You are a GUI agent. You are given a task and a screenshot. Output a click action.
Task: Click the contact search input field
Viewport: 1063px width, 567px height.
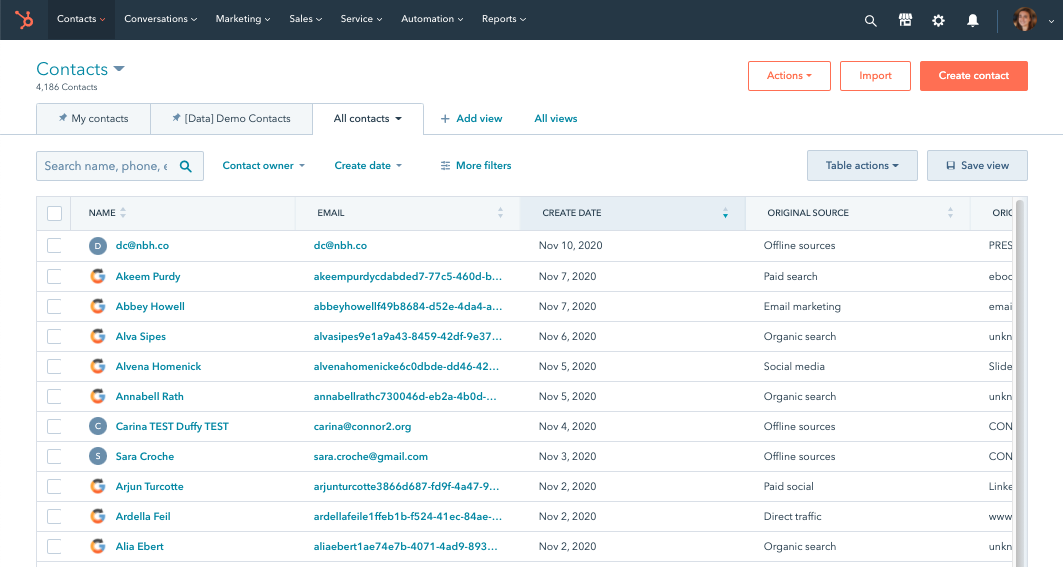pyautogui.click(x=107, y=166)
